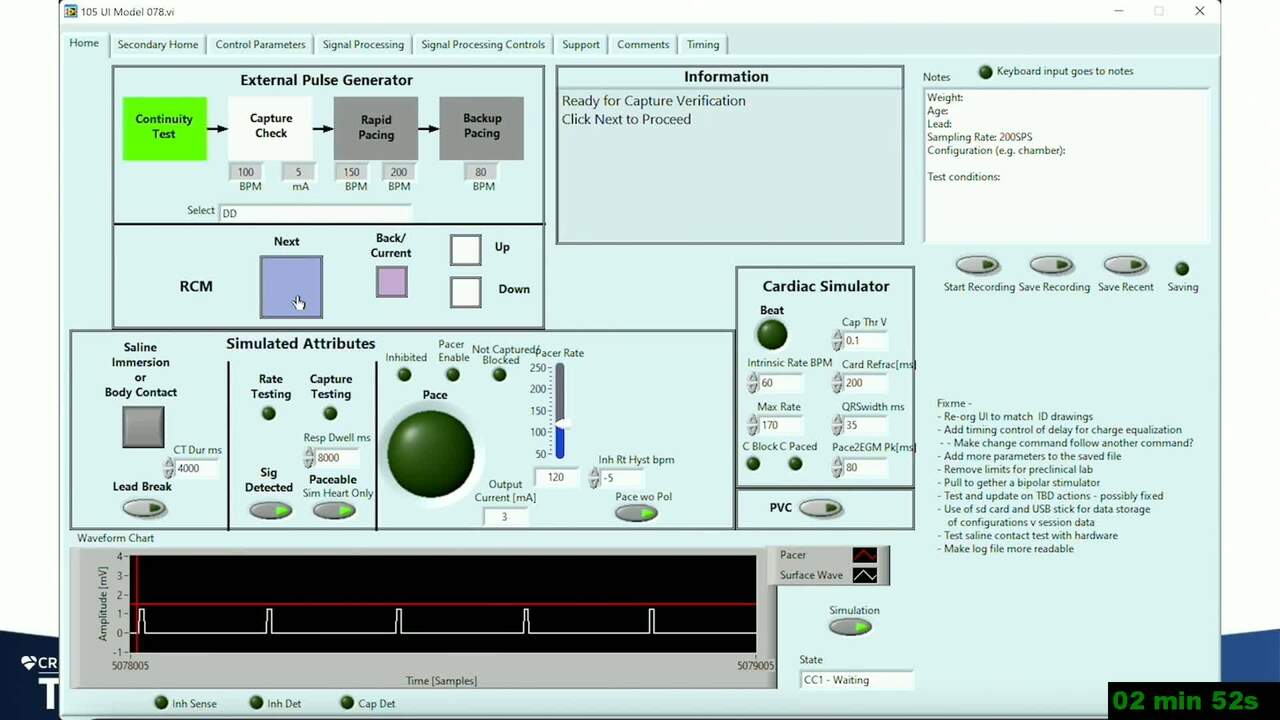This screenshot has height=720, width=1280.
Task: Toggle the Sig Detected switch
Action: tap(270, 510)
